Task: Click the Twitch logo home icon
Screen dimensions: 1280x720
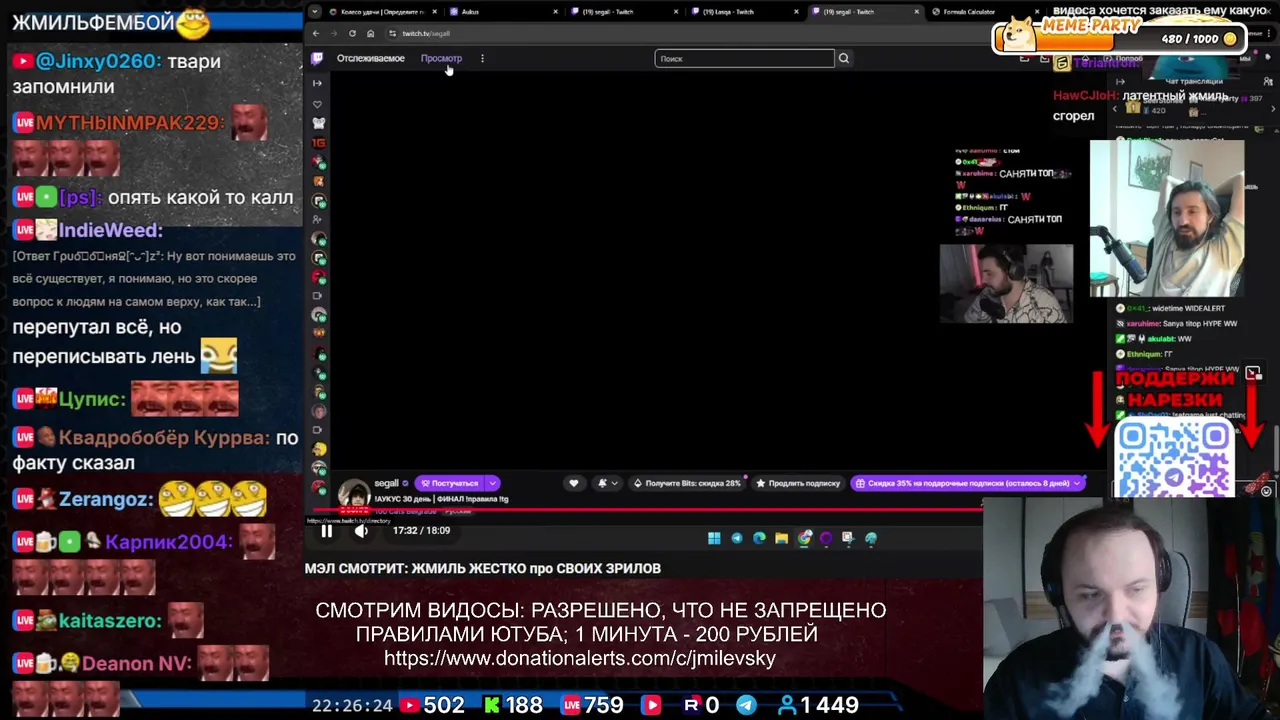Action: tap(318, 58)
